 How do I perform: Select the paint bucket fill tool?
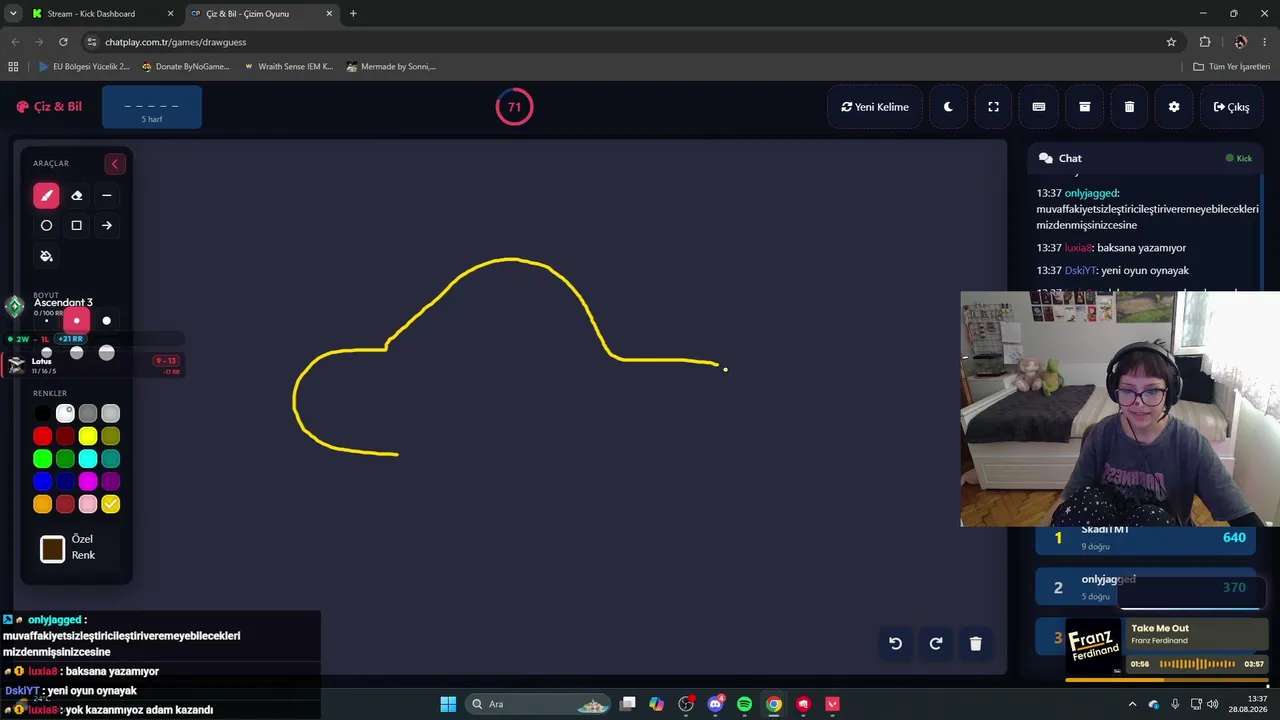pyautogui.click(x=46, y=256)
